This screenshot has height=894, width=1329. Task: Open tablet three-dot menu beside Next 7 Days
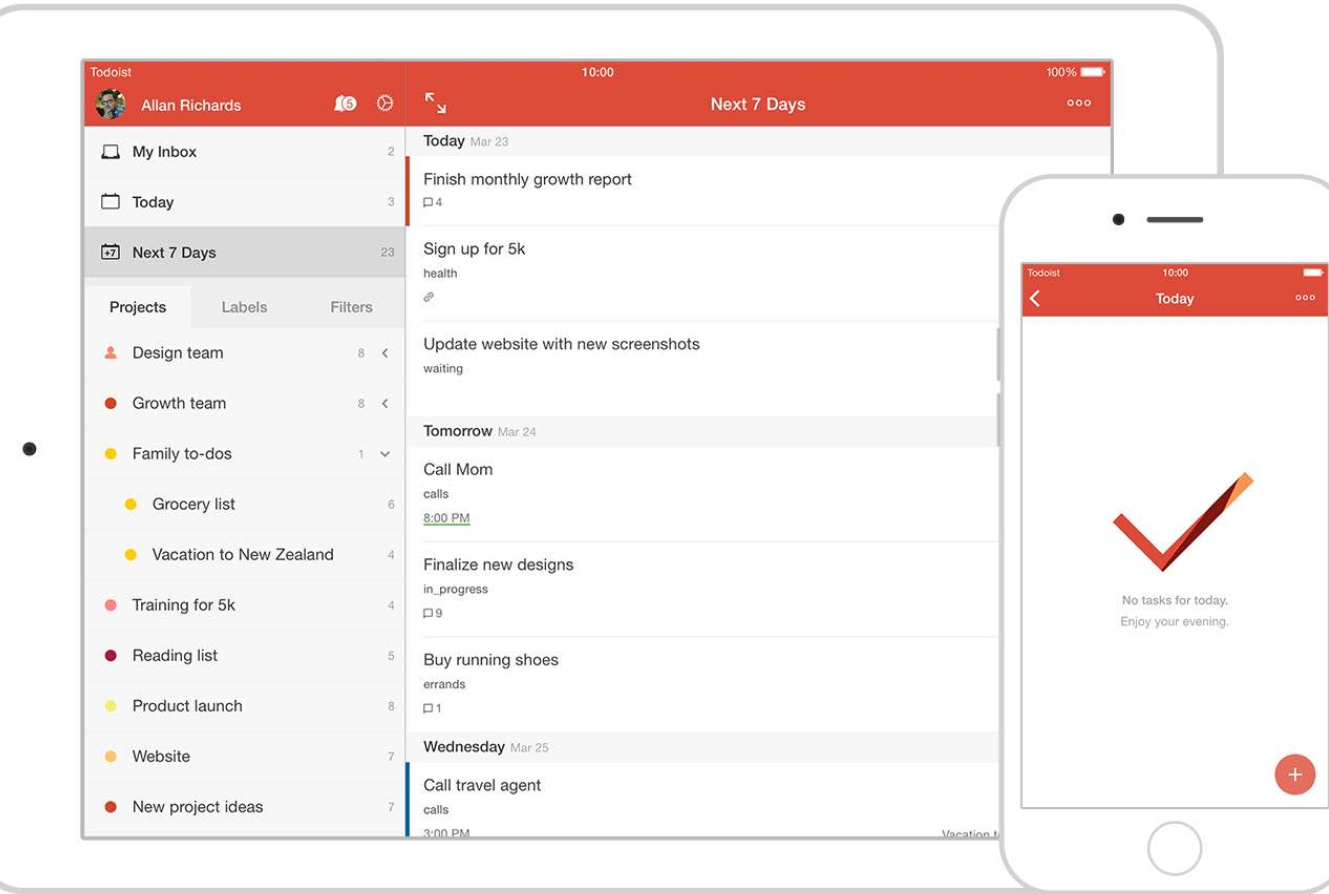(1079, 104)
